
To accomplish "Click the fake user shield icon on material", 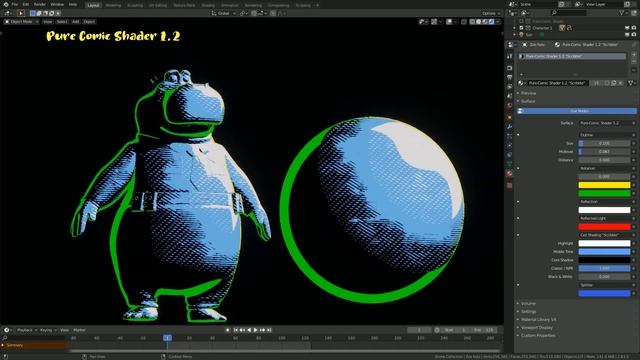I will [607, 83].
